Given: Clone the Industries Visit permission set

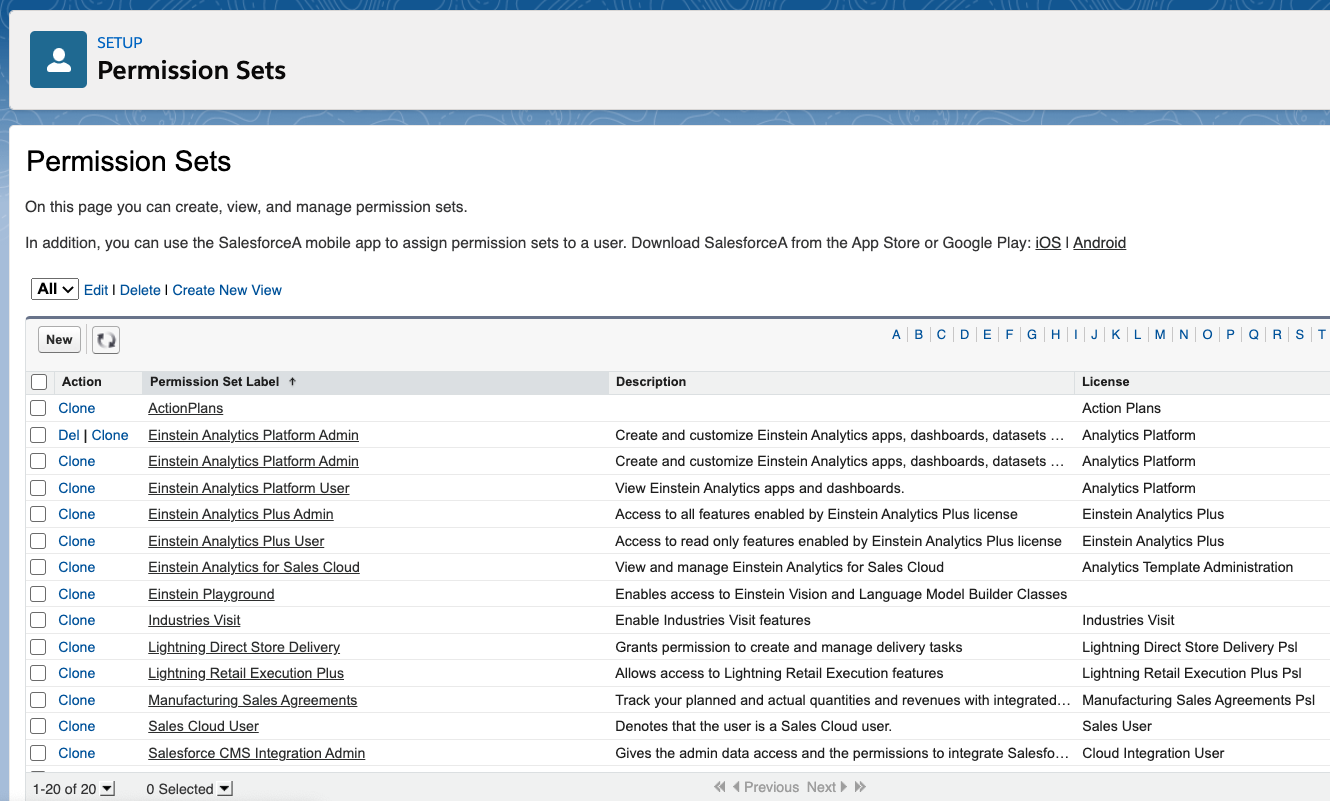Looking at the screenshot, I should pos(77,620).
